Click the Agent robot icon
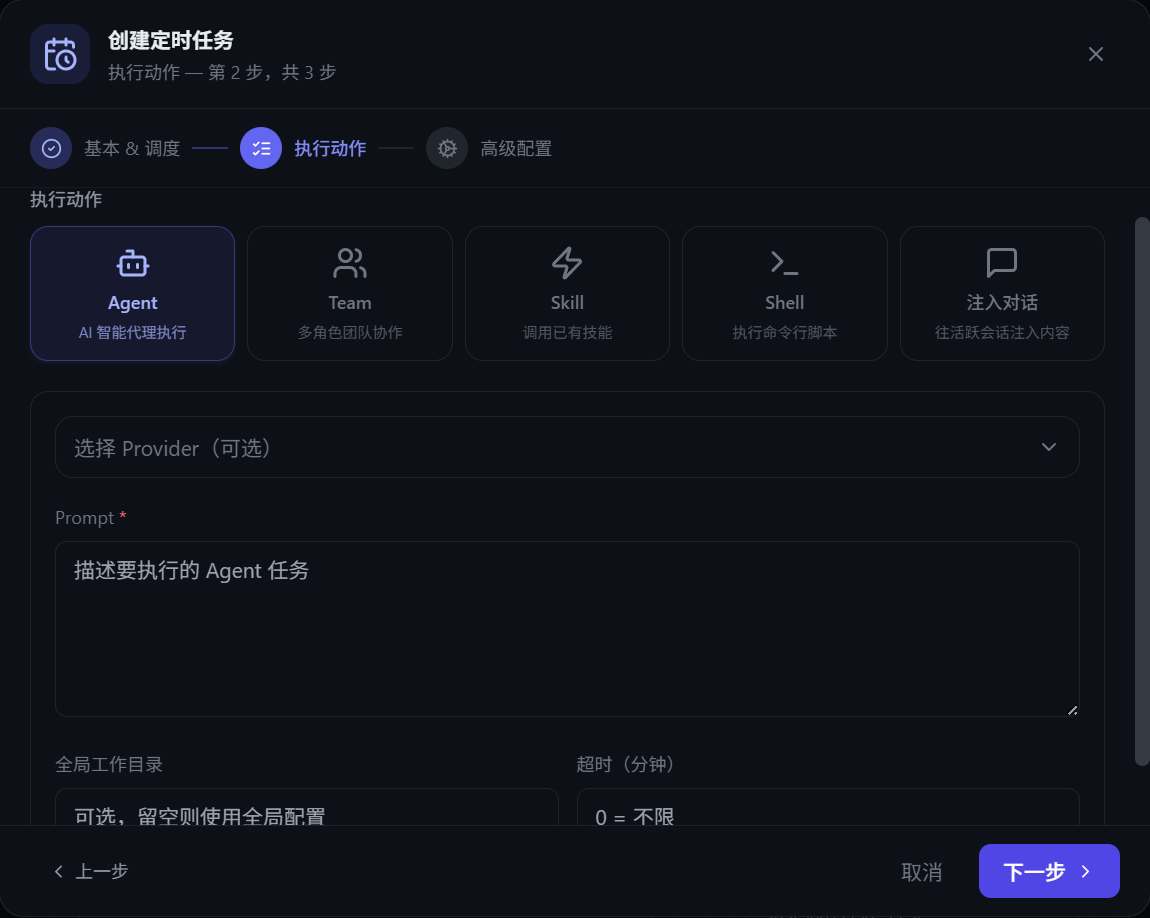The width and height of the screenshot is (1150, 918). (133, 264)
